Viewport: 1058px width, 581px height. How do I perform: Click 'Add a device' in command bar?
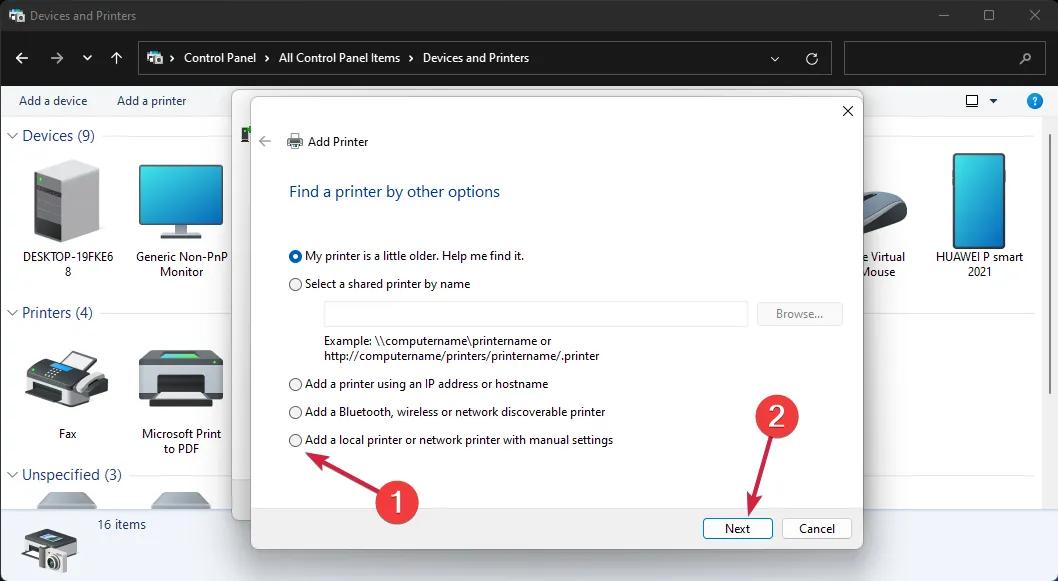point(53,101)
